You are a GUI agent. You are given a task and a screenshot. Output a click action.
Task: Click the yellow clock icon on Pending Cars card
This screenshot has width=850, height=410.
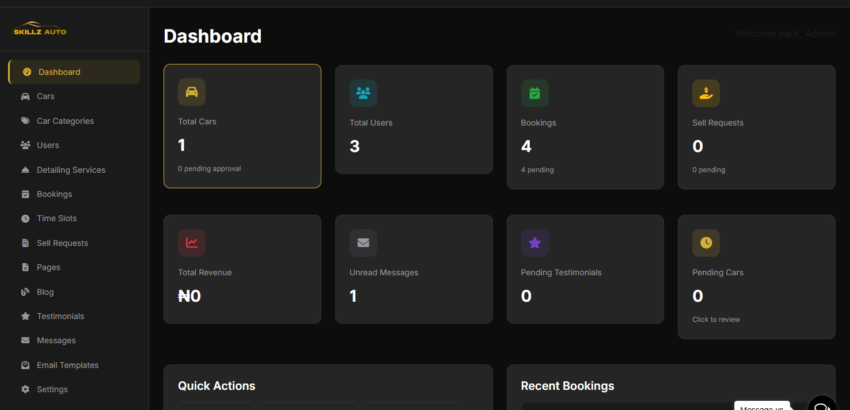[706, 243]
